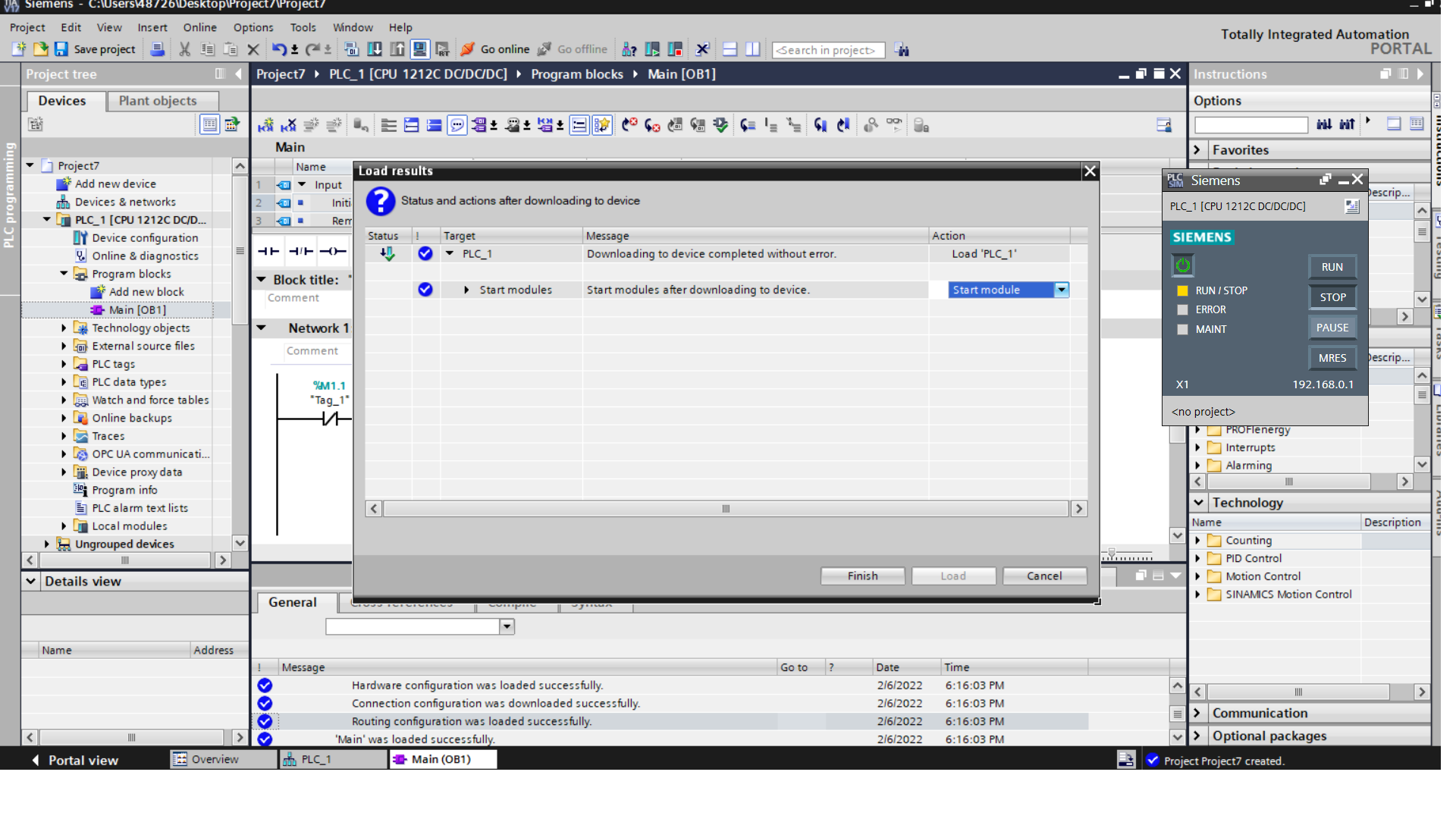This screenshot has width=1456, height=819.
Task: Toggle free comments display in editor toolbar
Action: coord(457,125)
